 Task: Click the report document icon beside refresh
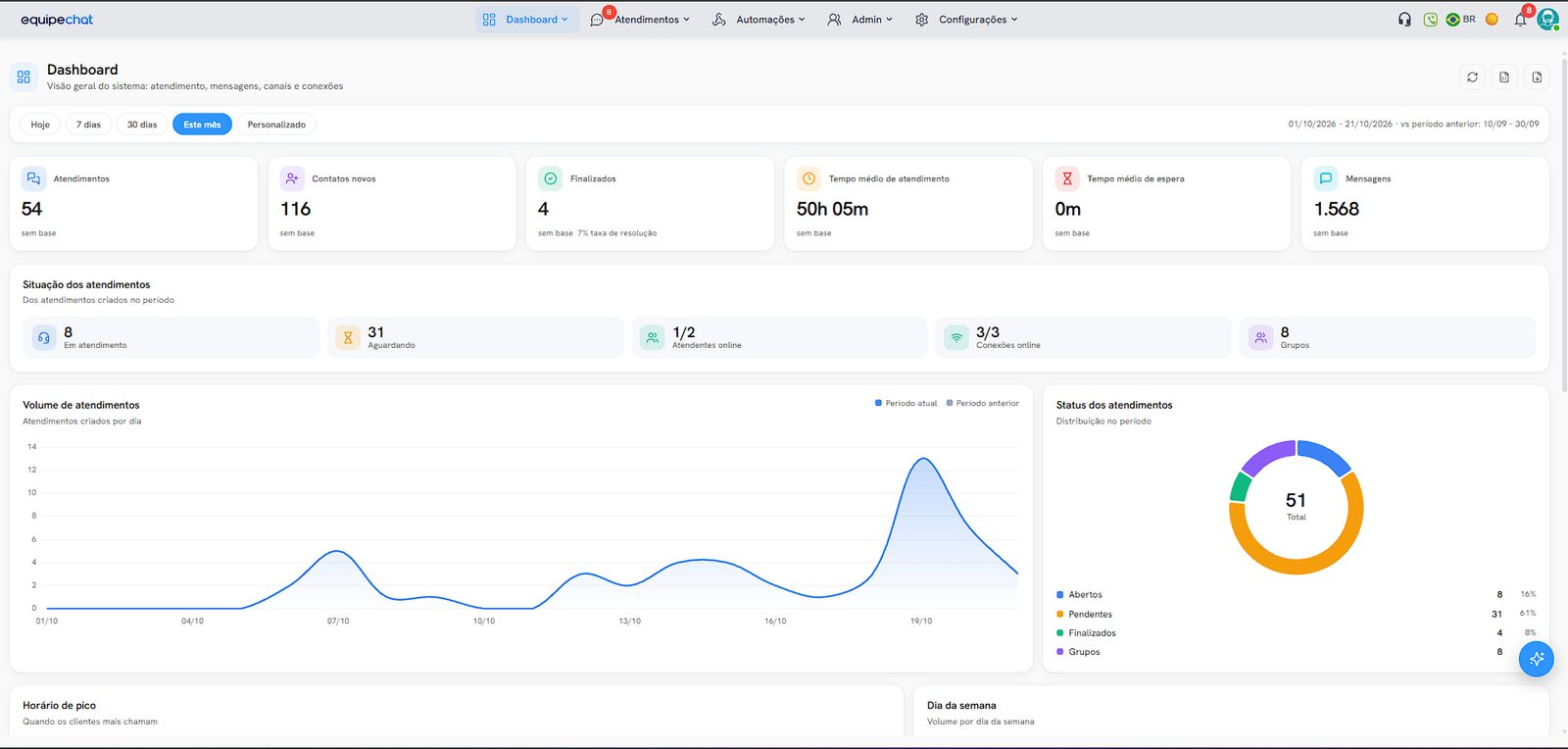[1504, 77]
